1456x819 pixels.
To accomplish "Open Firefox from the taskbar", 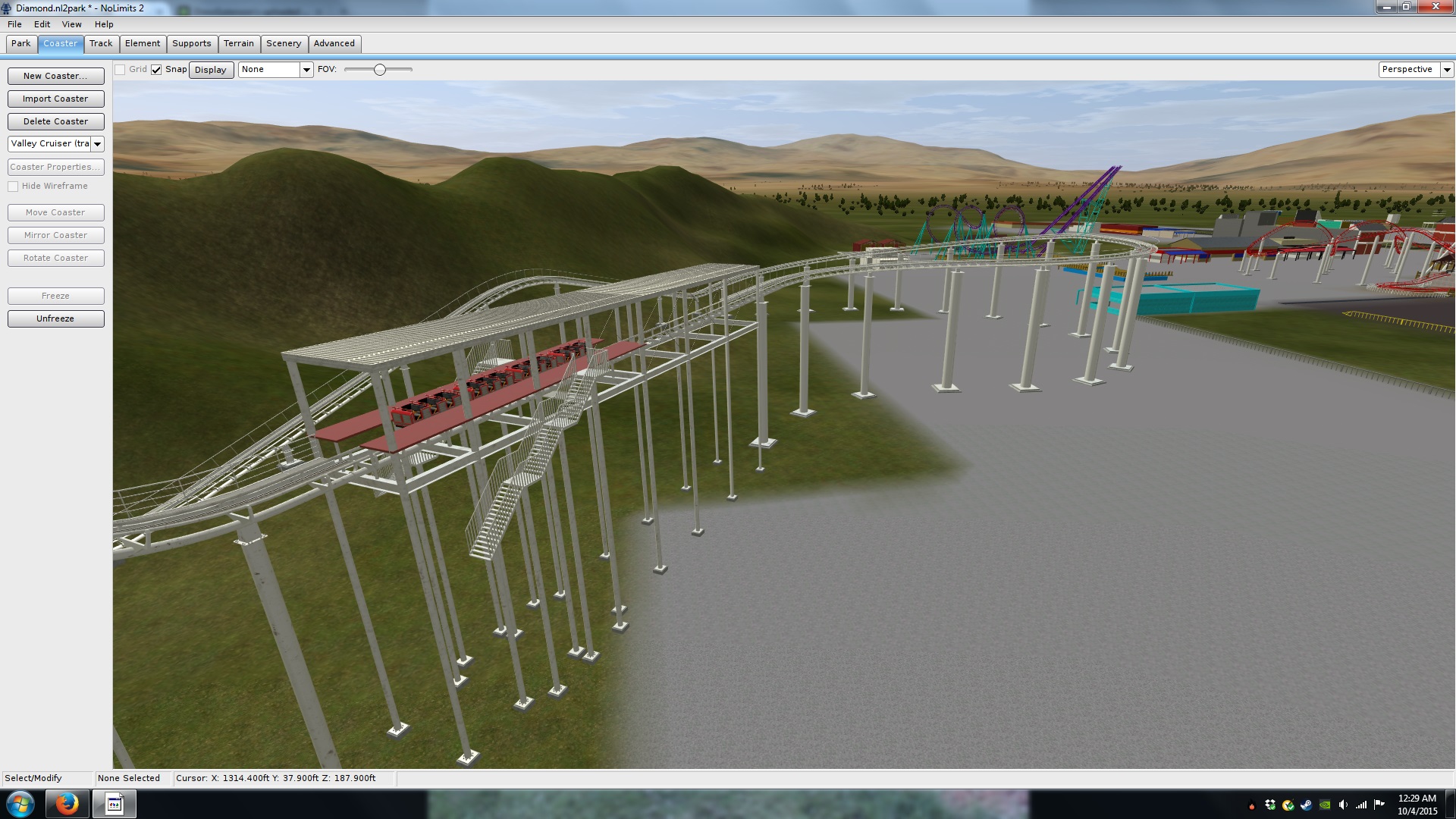I will click(67, 804).
